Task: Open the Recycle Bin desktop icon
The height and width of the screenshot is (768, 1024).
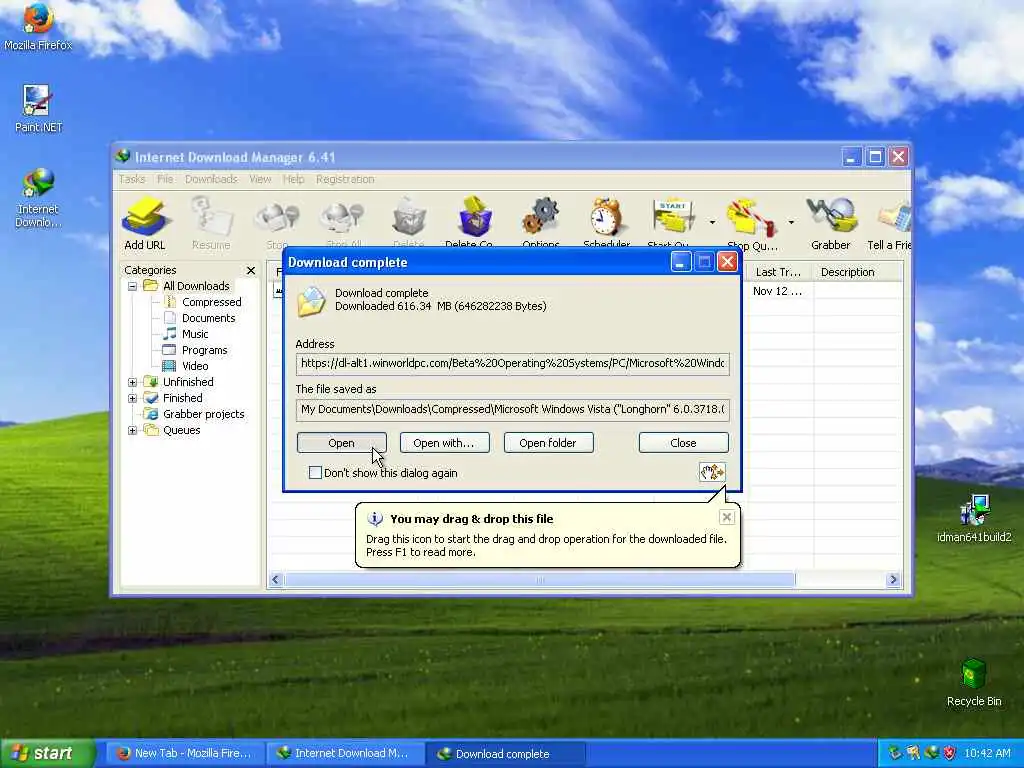Action: (974, 683)
